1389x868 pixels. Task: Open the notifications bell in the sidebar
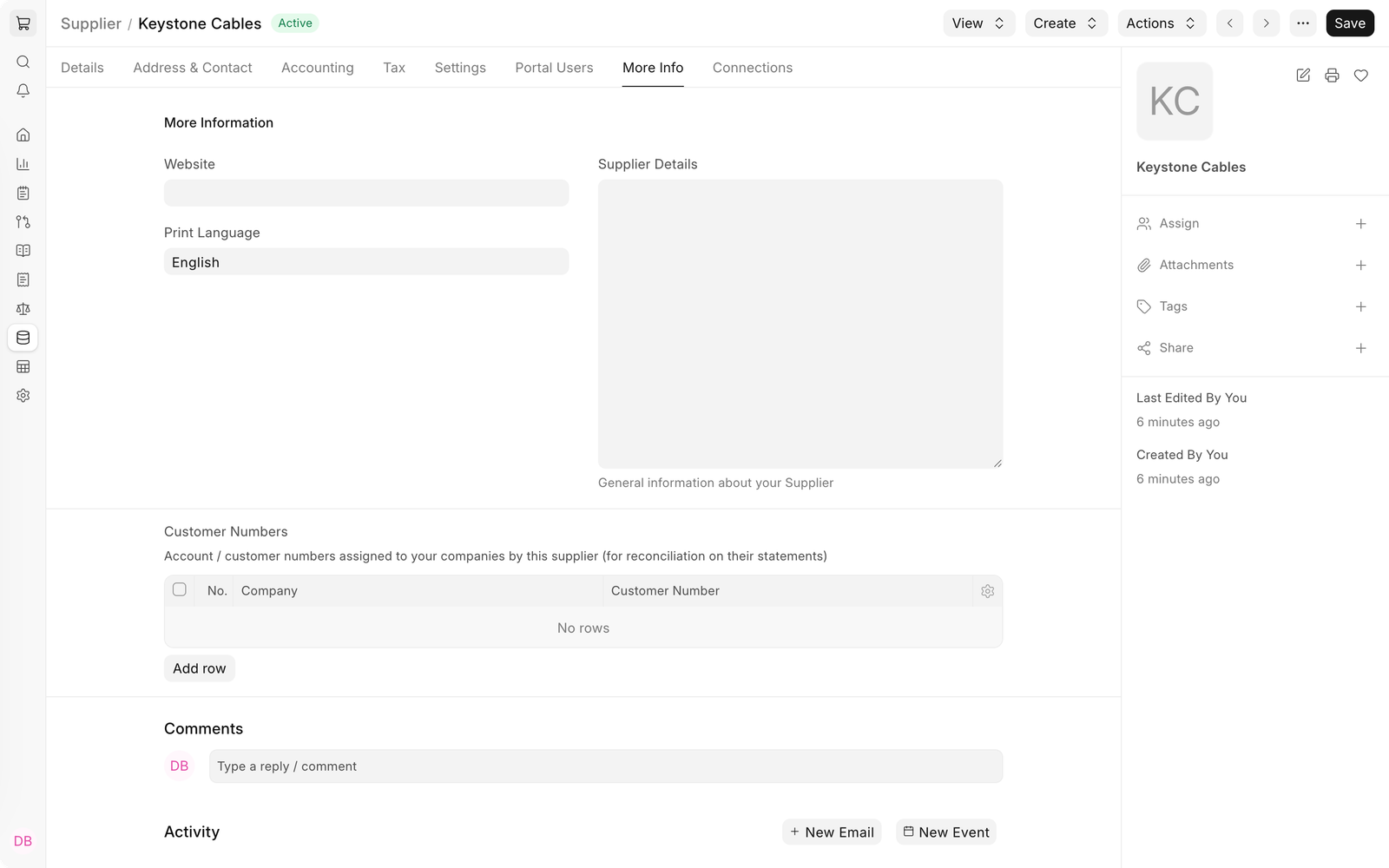click(23, 90)
